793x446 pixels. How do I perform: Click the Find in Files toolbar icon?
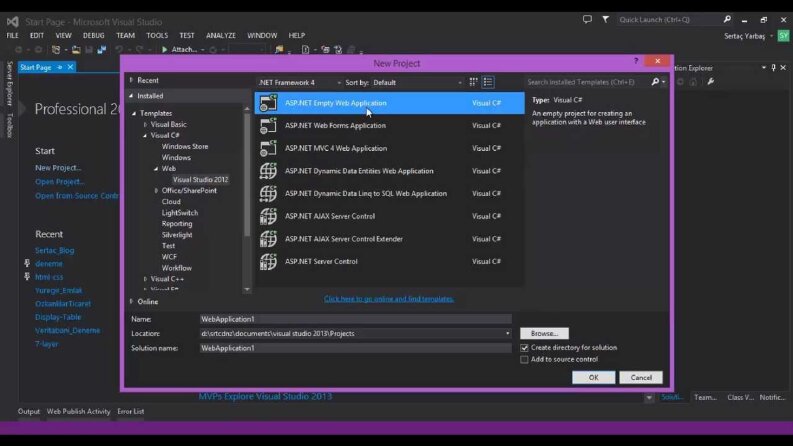pos(279,50)
